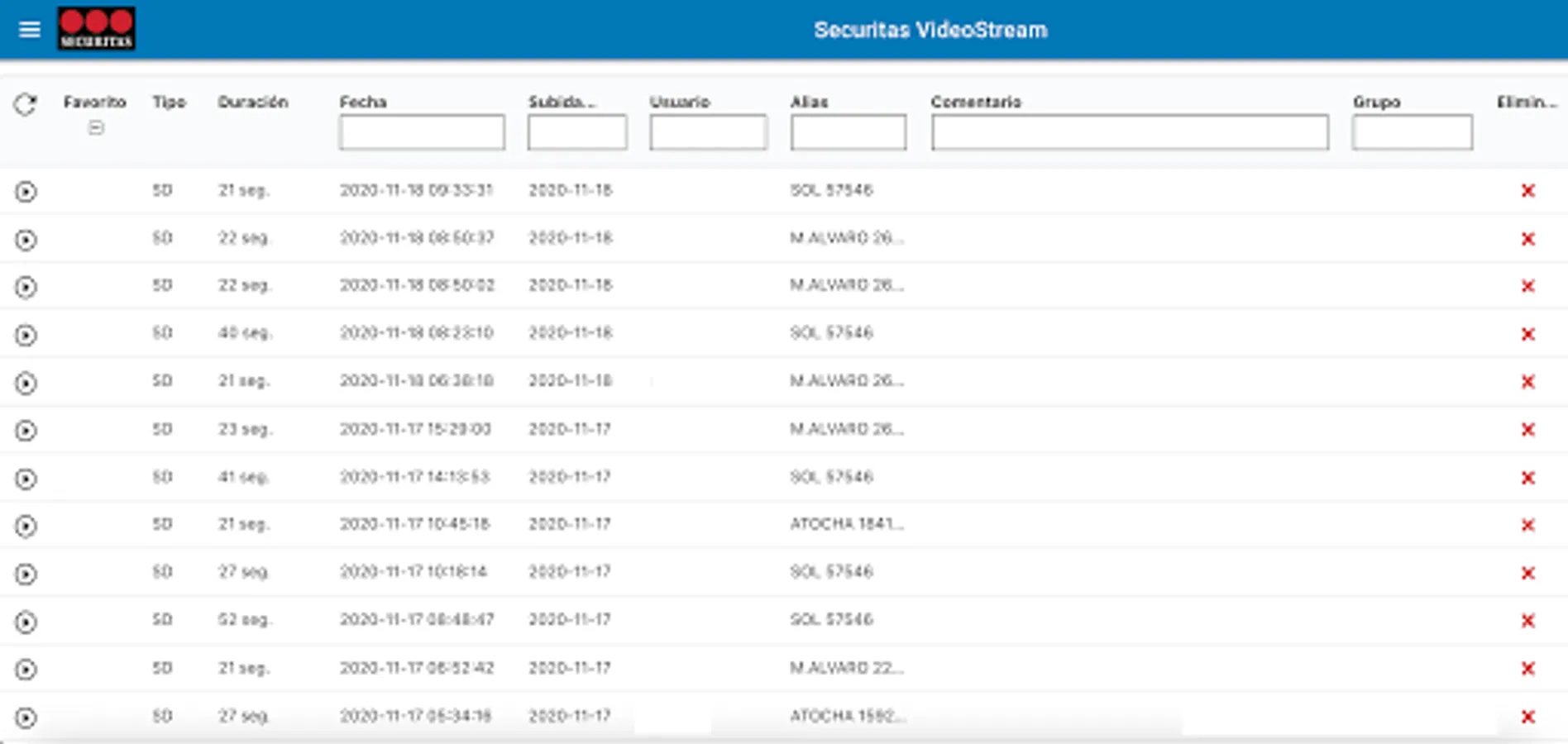The image size is (1568, 744).
Task: Sort by the Duración column header
Action: [253, 102]
